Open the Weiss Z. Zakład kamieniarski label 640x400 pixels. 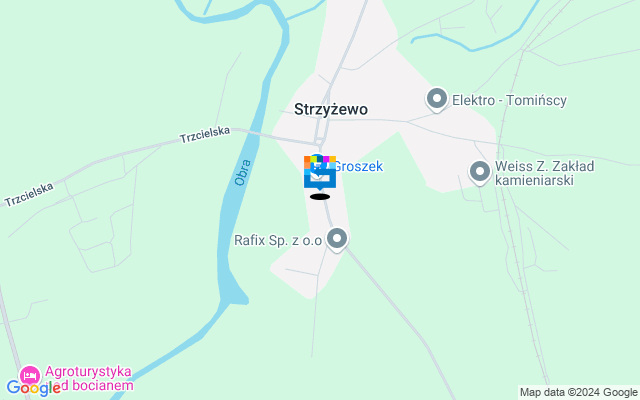click(x=544, y=173)
